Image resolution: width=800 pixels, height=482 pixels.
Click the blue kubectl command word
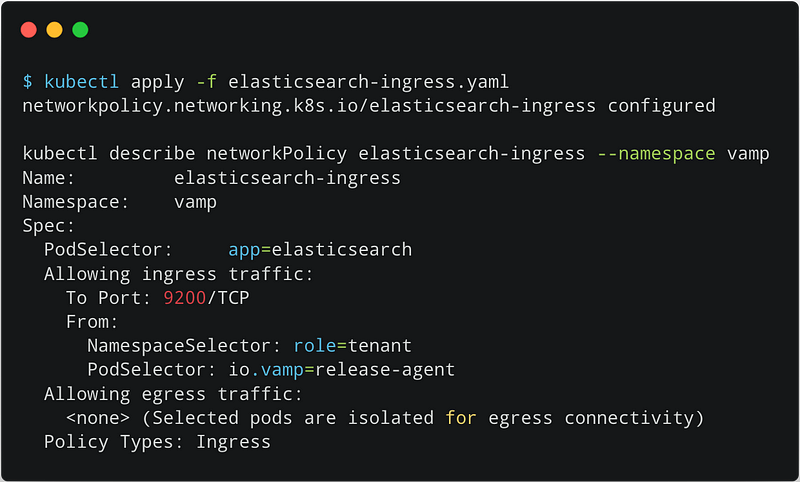click(x=82, y=82)
